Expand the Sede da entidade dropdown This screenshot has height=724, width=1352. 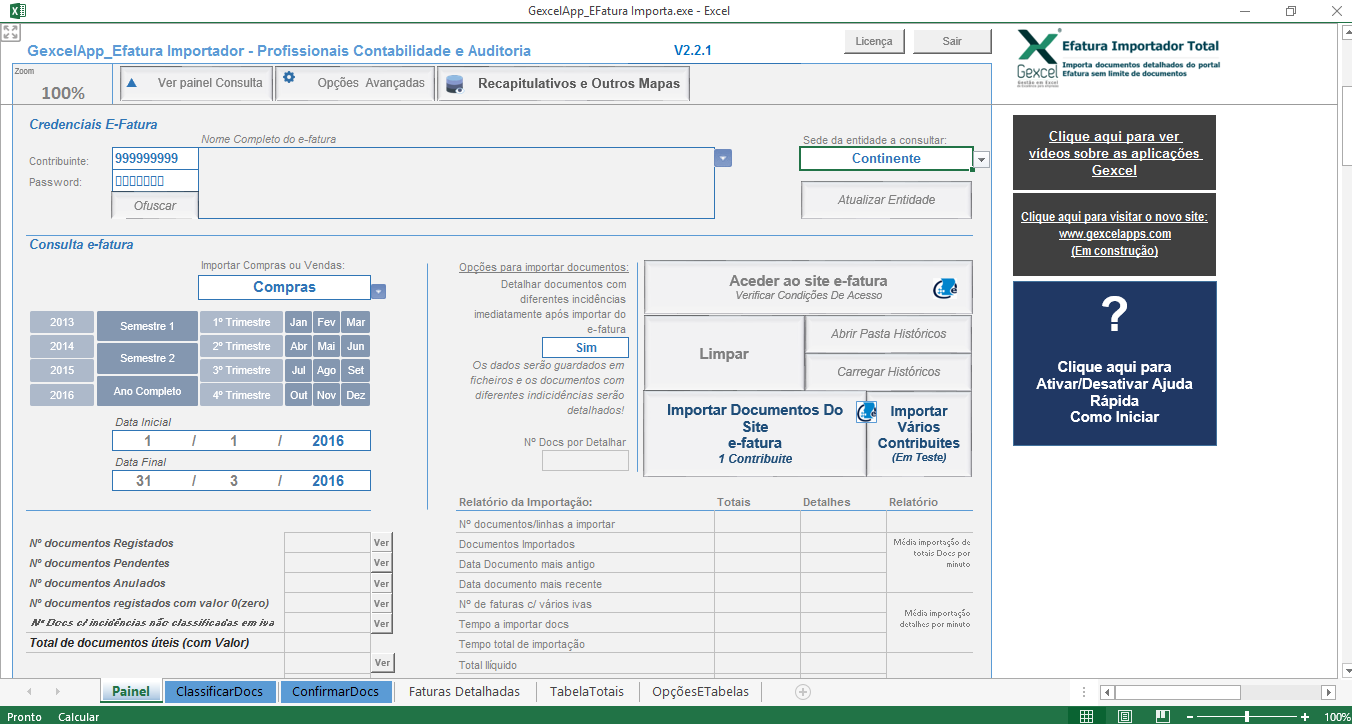pyautogui.click(x=981, y=160)
